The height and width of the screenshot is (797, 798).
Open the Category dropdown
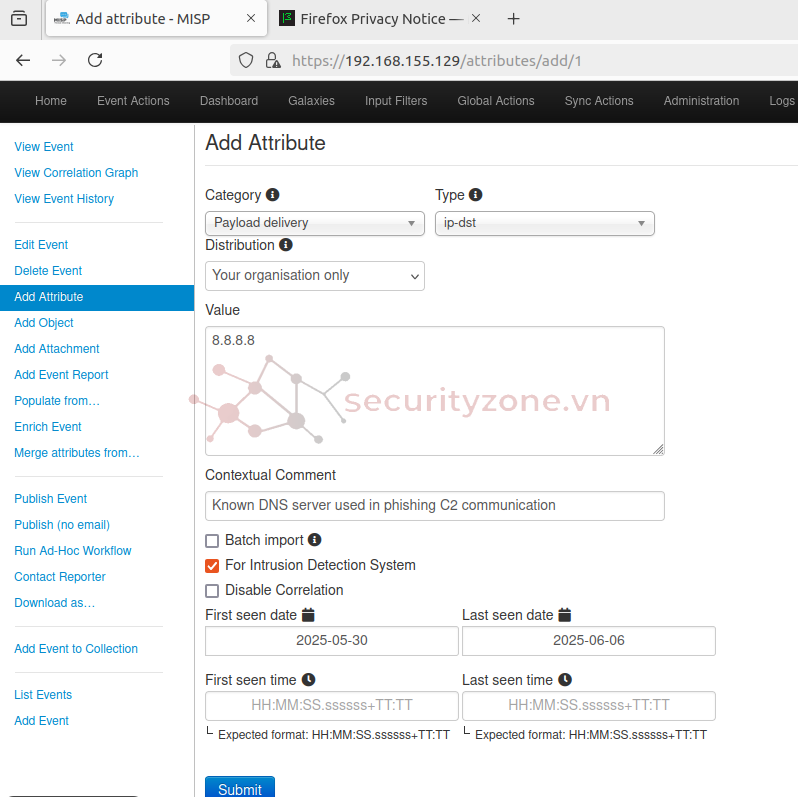point(315,223)
